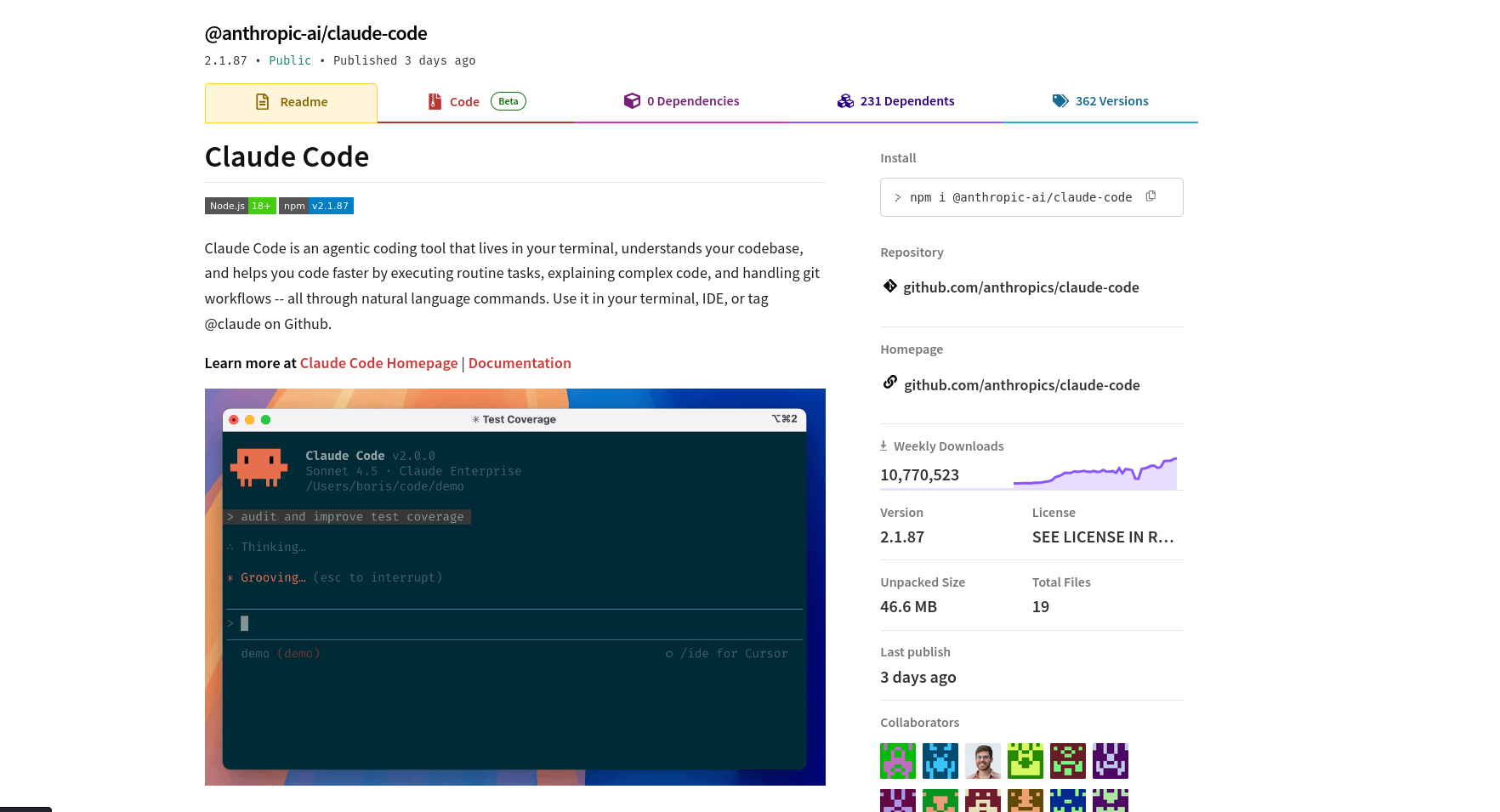Copy the npm install command

point(1151,196)
